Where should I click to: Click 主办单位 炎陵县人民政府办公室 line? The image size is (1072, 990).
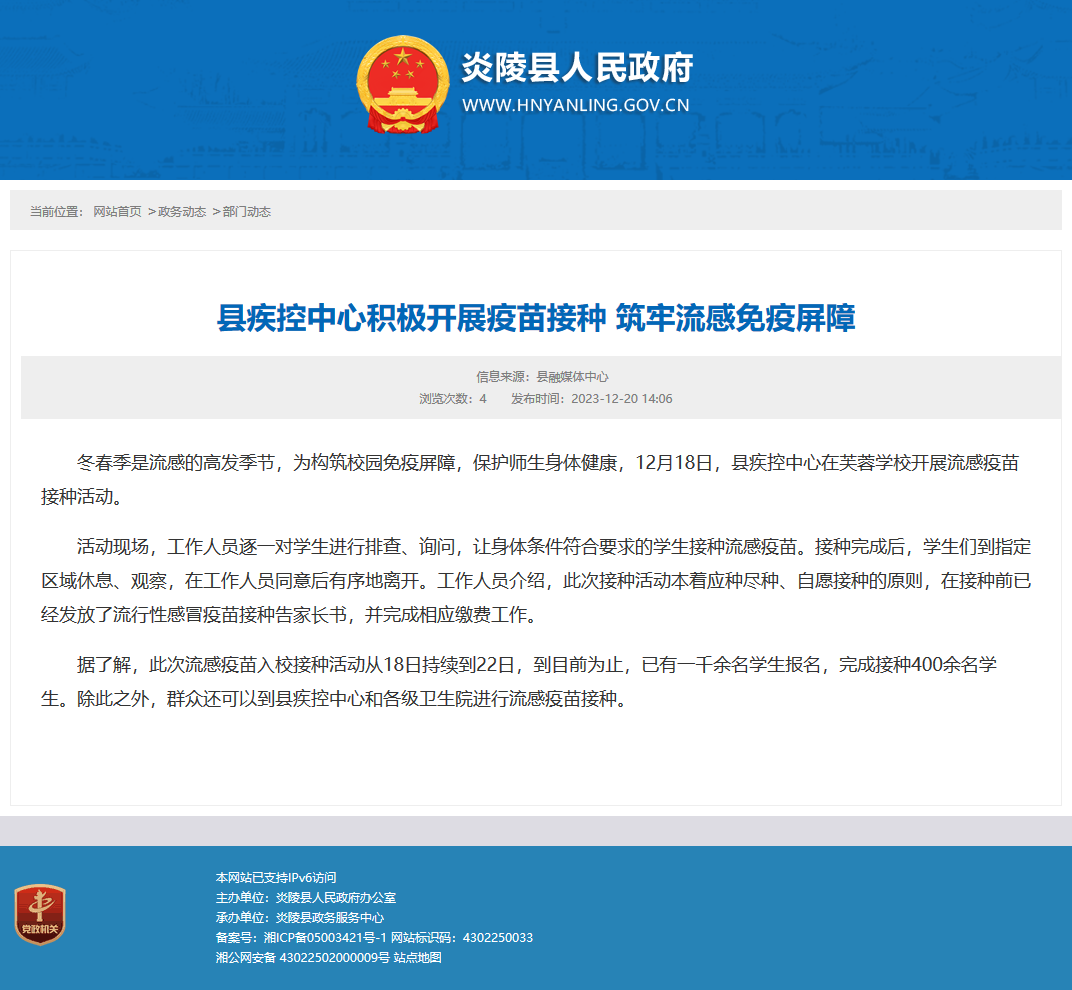tap(306, 898)
